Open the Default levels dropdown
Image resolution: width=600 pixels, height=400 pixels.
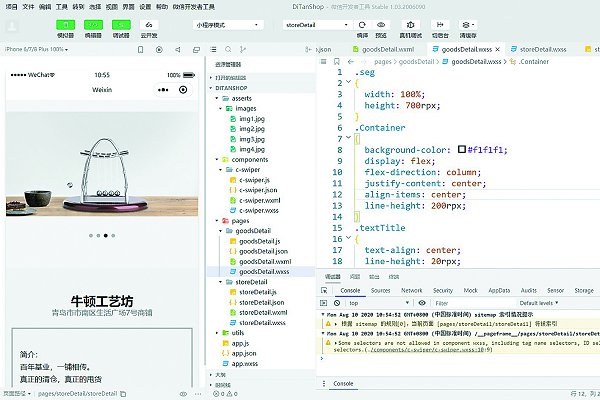[539, 303]
